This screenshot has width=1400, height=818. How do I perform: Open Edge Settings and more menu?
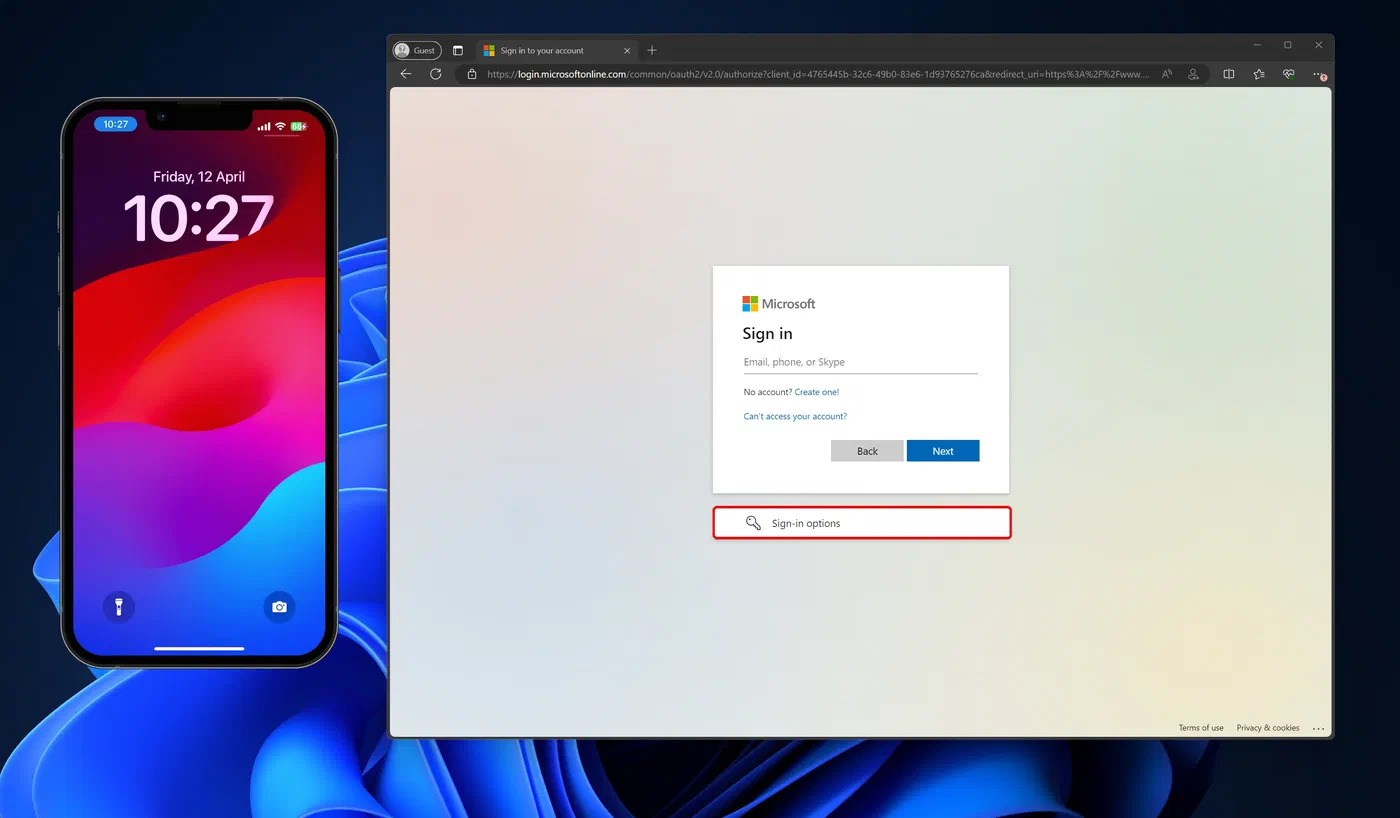pyautogui.click(x=1319, y=74)
